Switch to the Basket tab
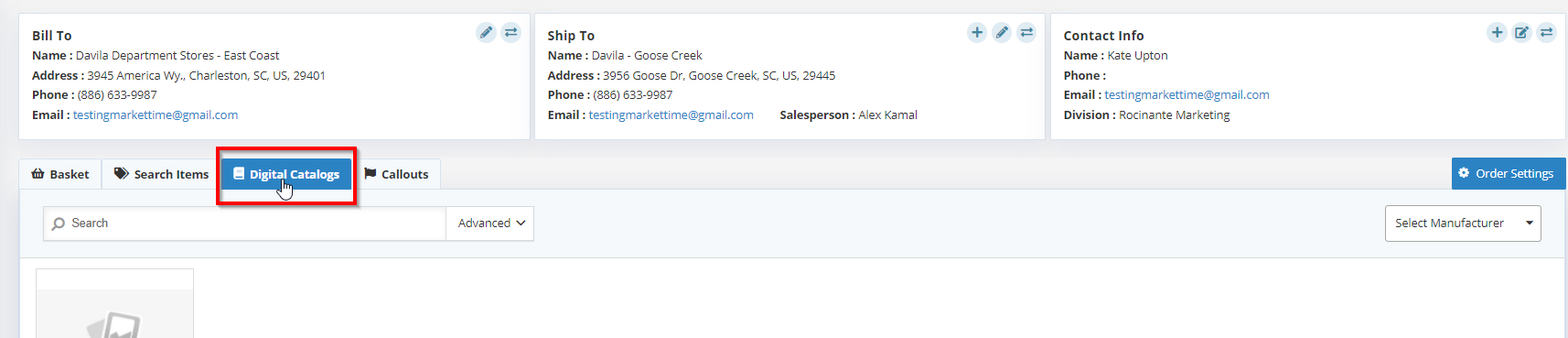 (60, 174)
